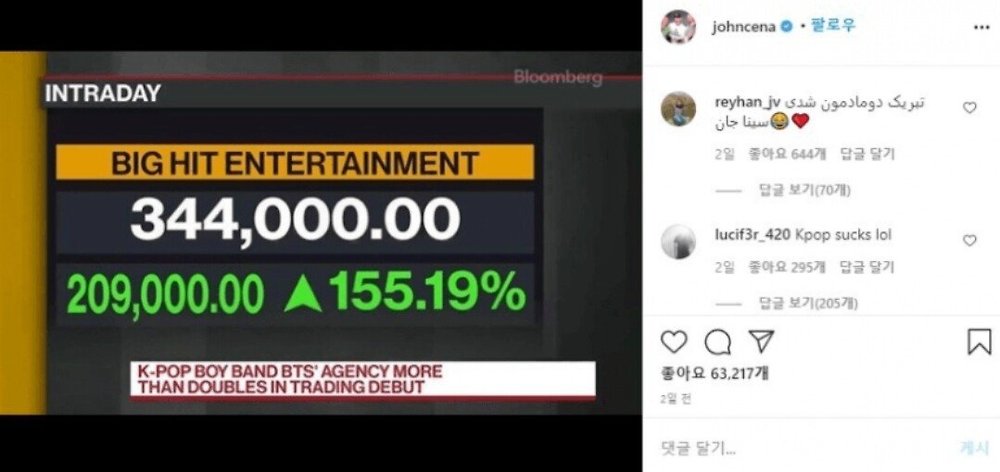Screen dimensions: 1000x472
Task: Reply to reyhan_jv's comment
Action: 867,154
